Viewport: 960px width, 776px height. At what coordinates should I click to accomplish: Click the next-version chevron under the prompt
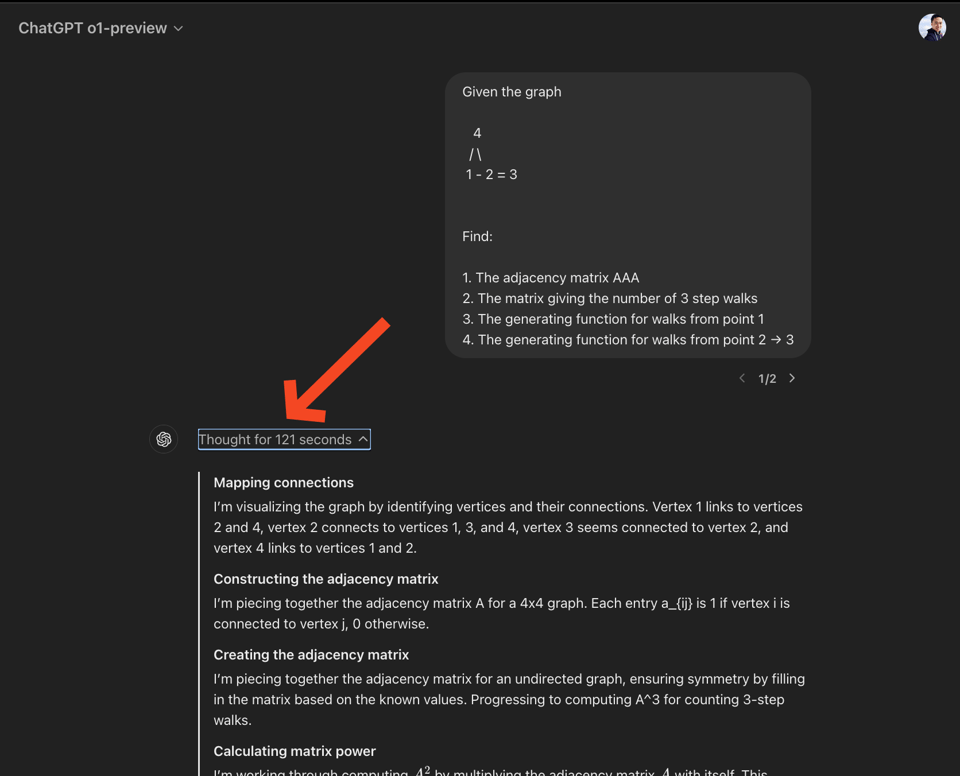[792, 378]
